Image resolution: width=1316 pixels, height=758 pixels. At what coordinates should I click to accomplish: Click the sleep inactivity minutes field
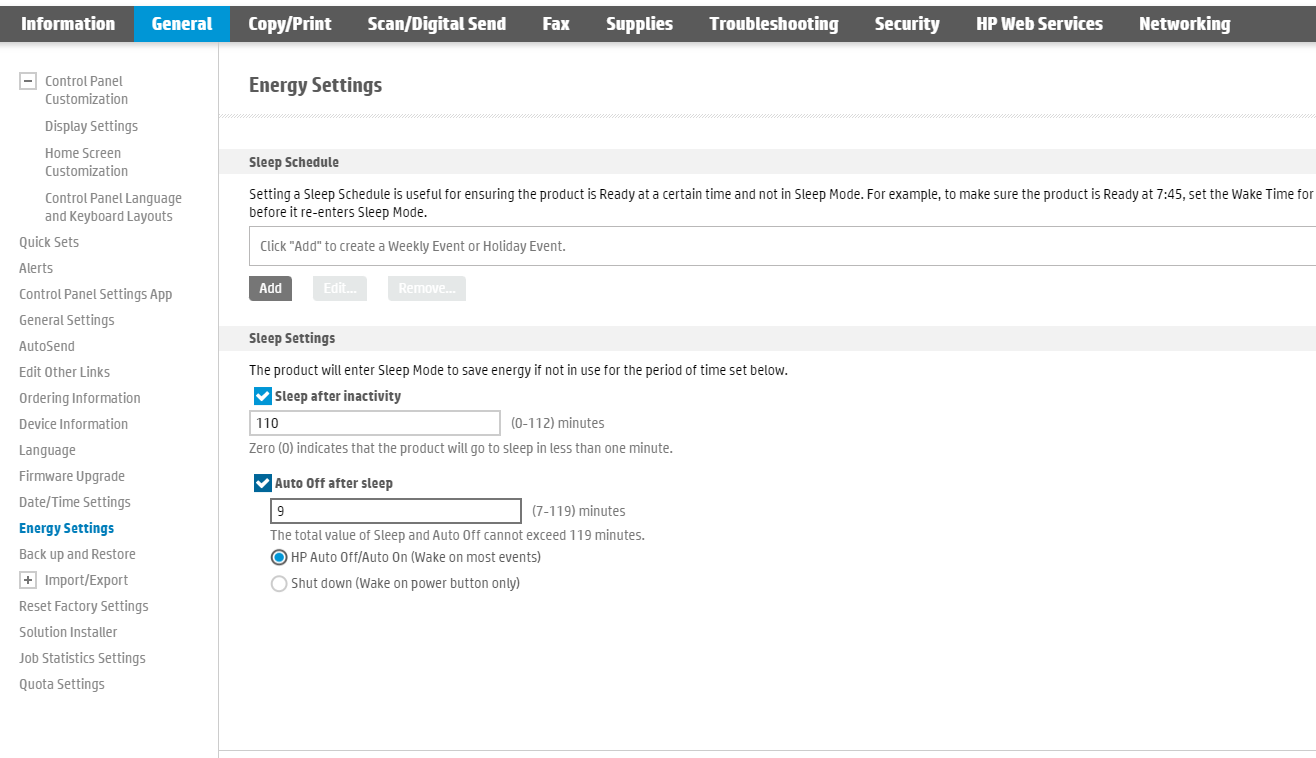[375, 423]
